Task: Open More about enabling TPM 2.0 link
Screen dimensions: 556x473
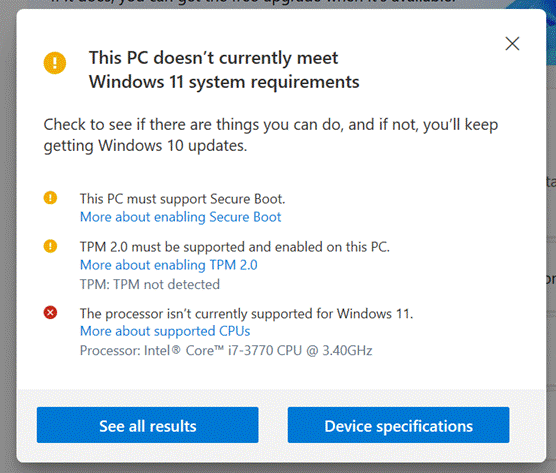Action: tap(169, 265)
